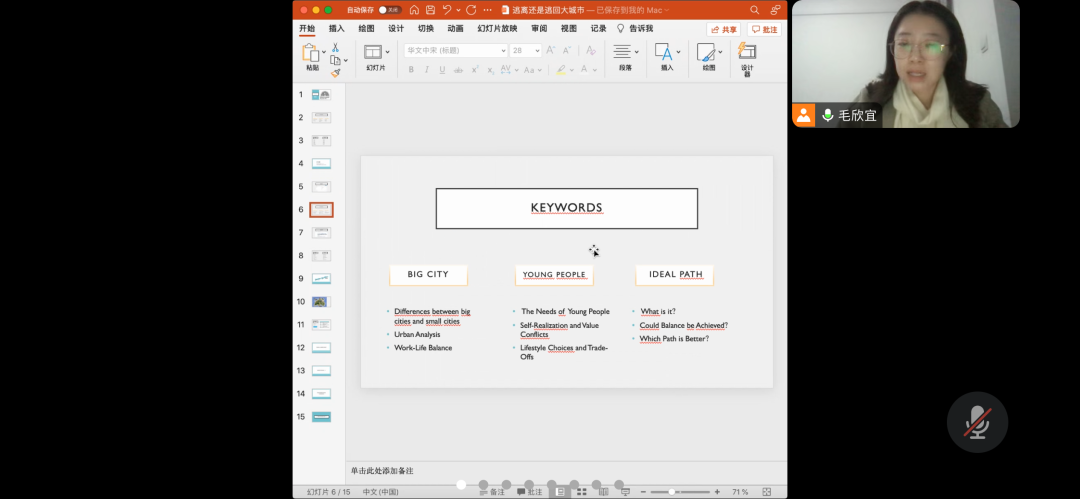Click the Undo arrow icon
1080x499 pixels.
click(x=448, y=10)
